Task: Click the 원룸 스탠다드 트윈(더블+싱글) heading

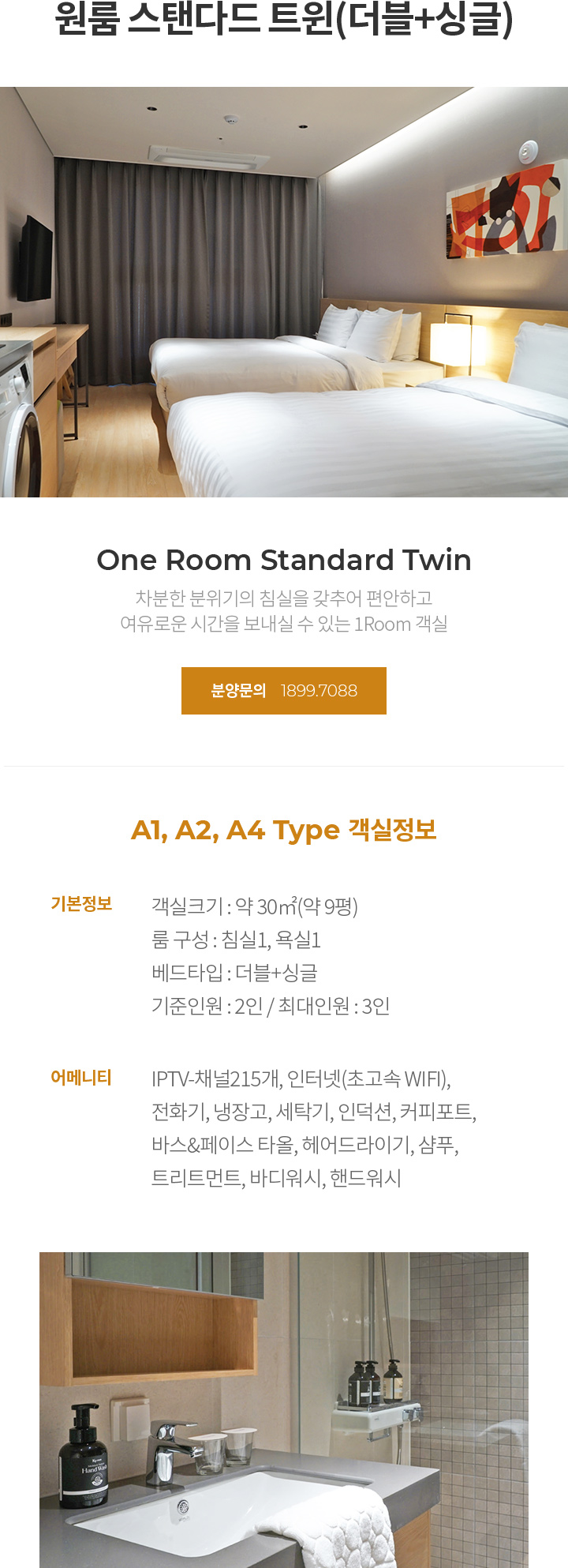Action: tap(284, 20)
